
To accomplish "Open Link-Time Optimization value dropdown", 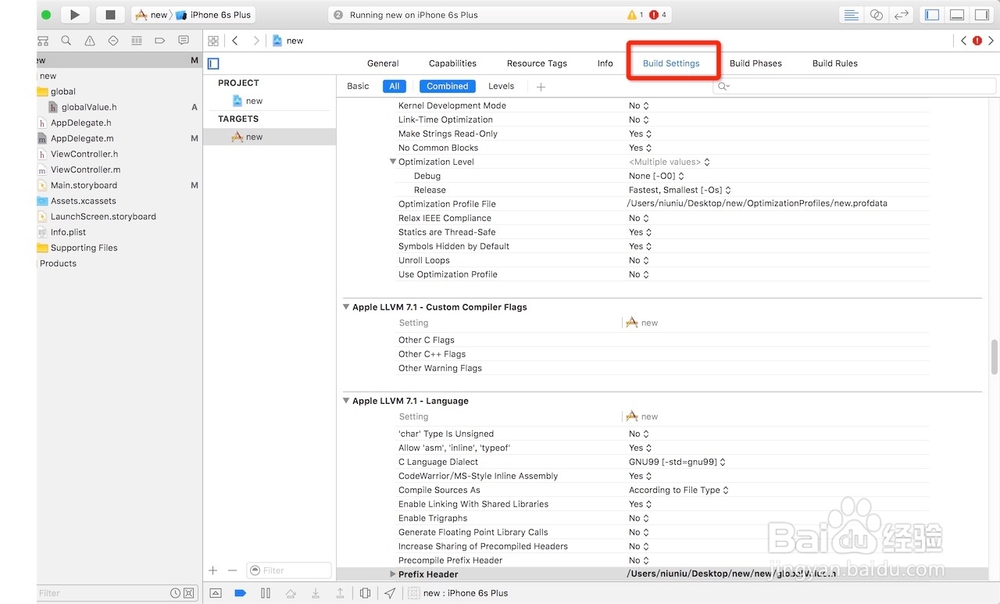I will click(638, 119).
